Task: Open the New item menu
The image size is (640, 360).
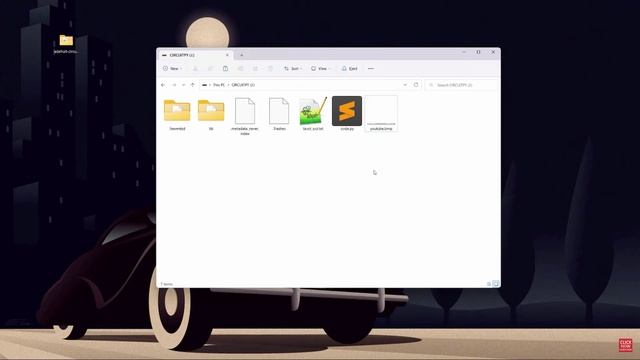Action: (x=172, y=69)
